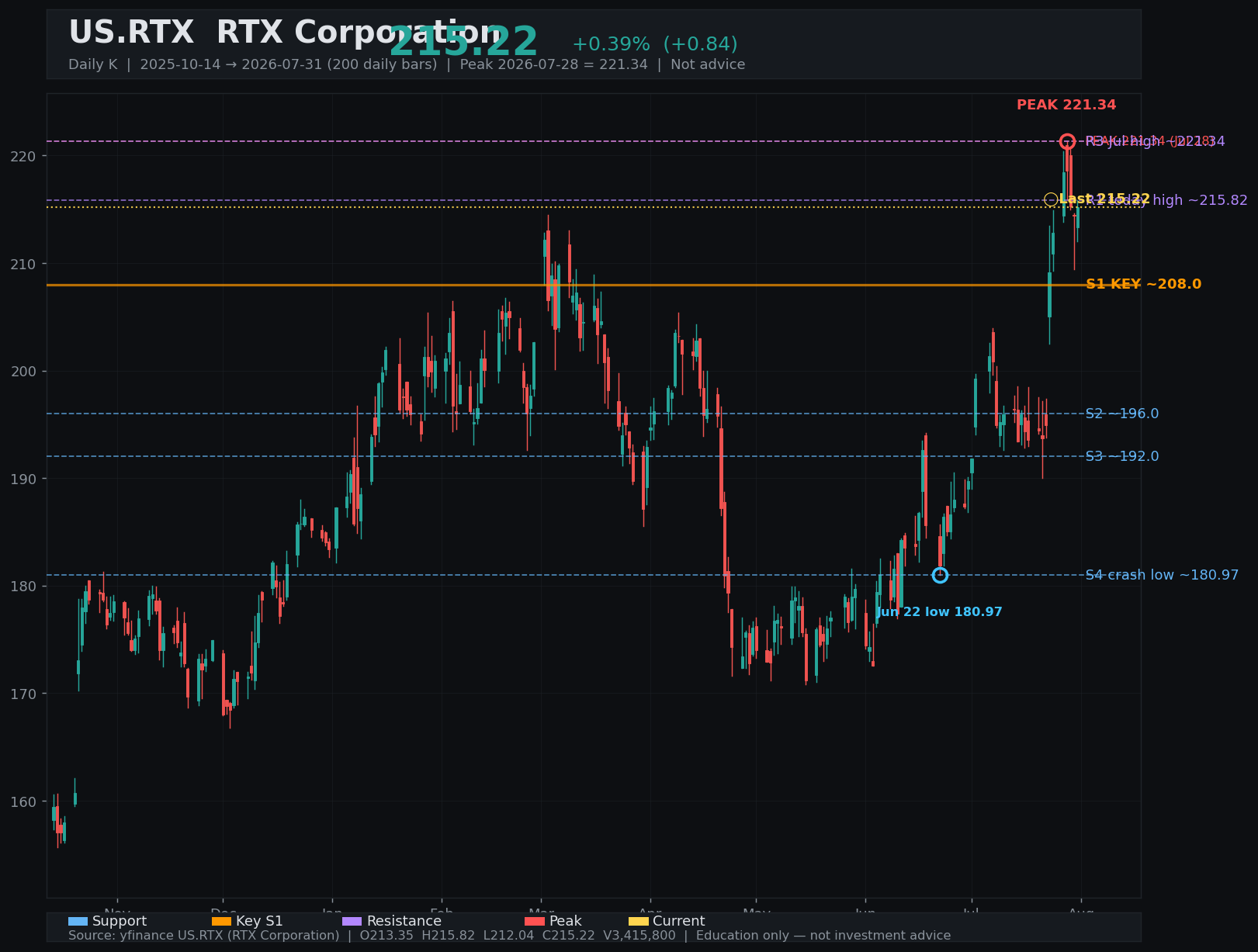Click the 'S3 ~192.0' support label
This screenshot has height=952, width=1258.
click(x=1122, y=456)
